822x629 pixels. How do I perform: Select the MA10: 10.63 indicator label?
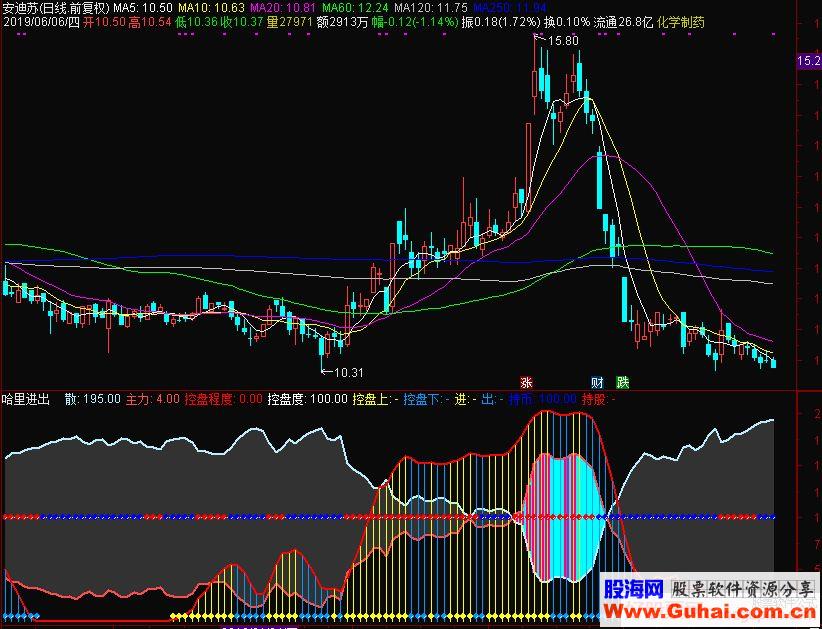coord(212,8)
